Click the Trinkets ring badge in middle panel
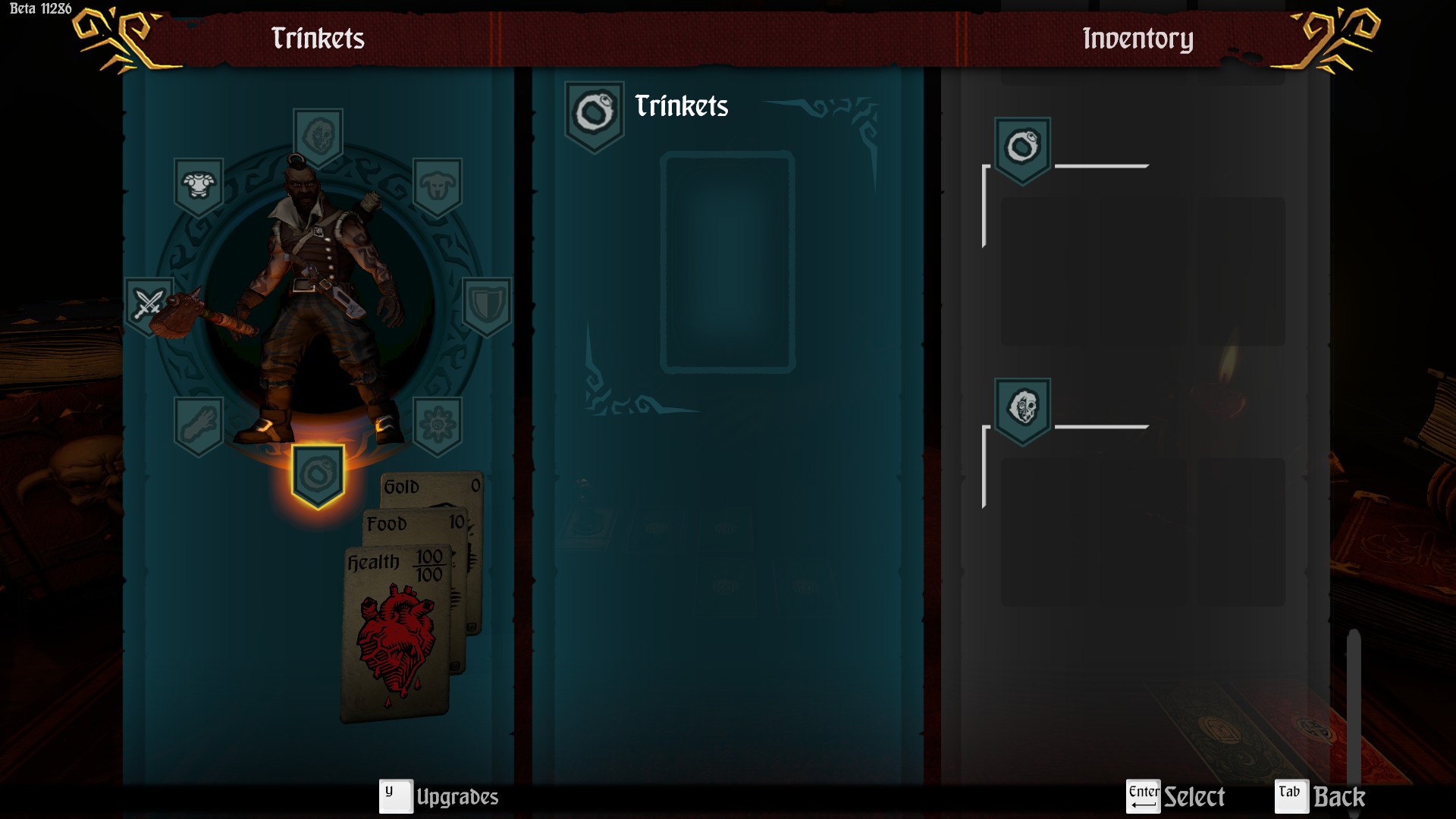 click(x=595, y=116)
